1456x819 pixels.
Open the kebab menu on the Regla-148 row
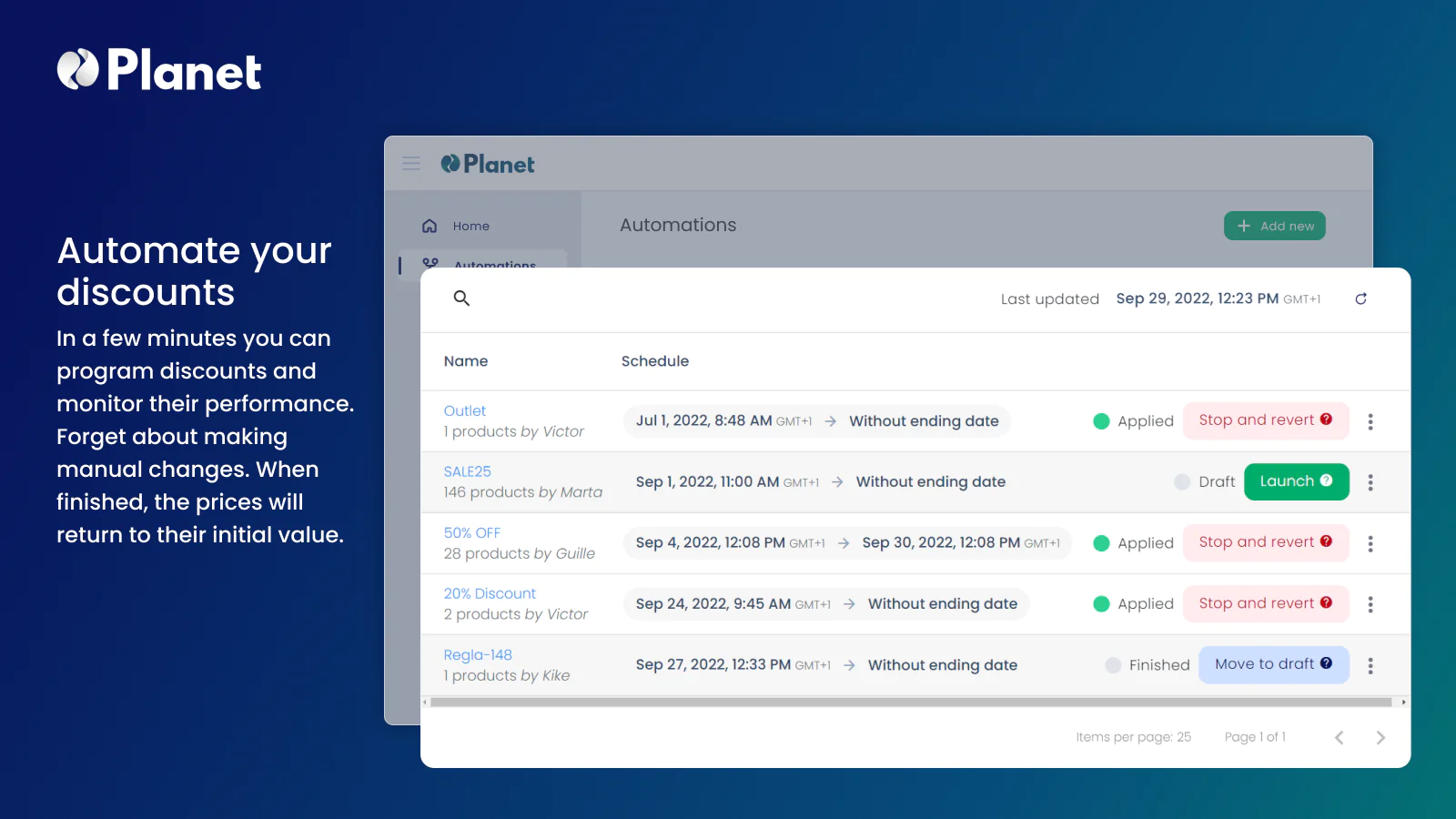[x=1370, y=665]
